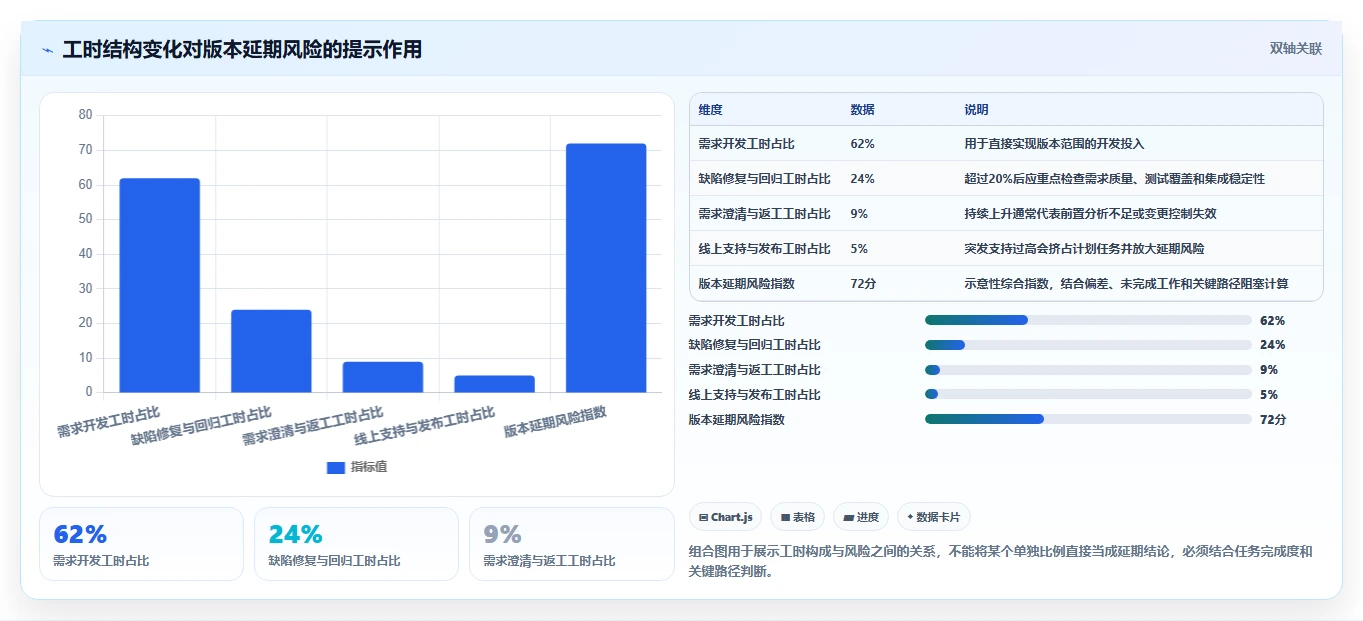1363x621 pixels.
Task: Click the 需求开发工时占比 cell in the table
Action: click(746, 144)
